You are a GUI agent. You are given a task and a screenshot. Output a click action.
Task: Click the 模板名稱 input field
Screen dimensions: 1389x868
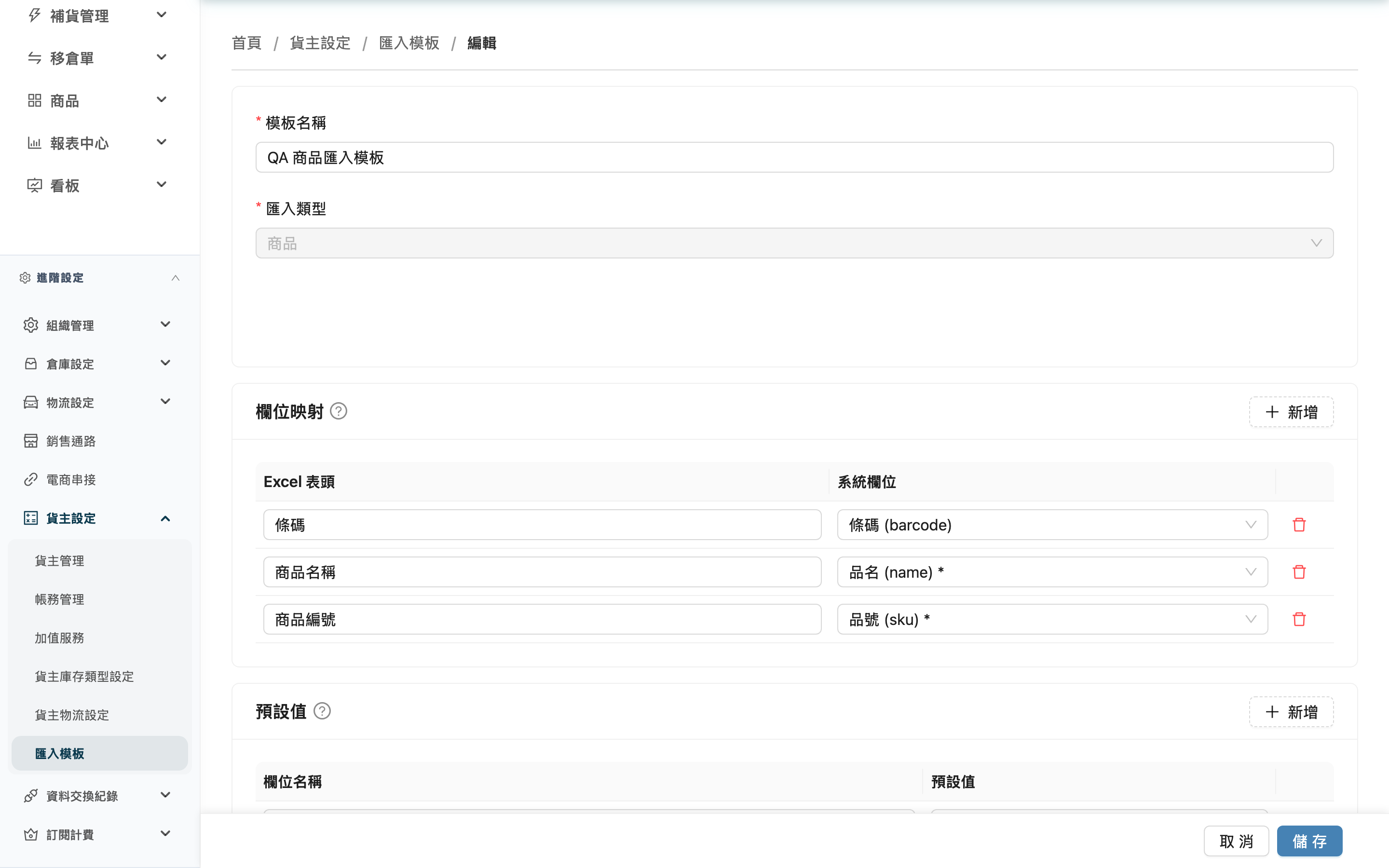pyautogui.click(x=794, y=157)
